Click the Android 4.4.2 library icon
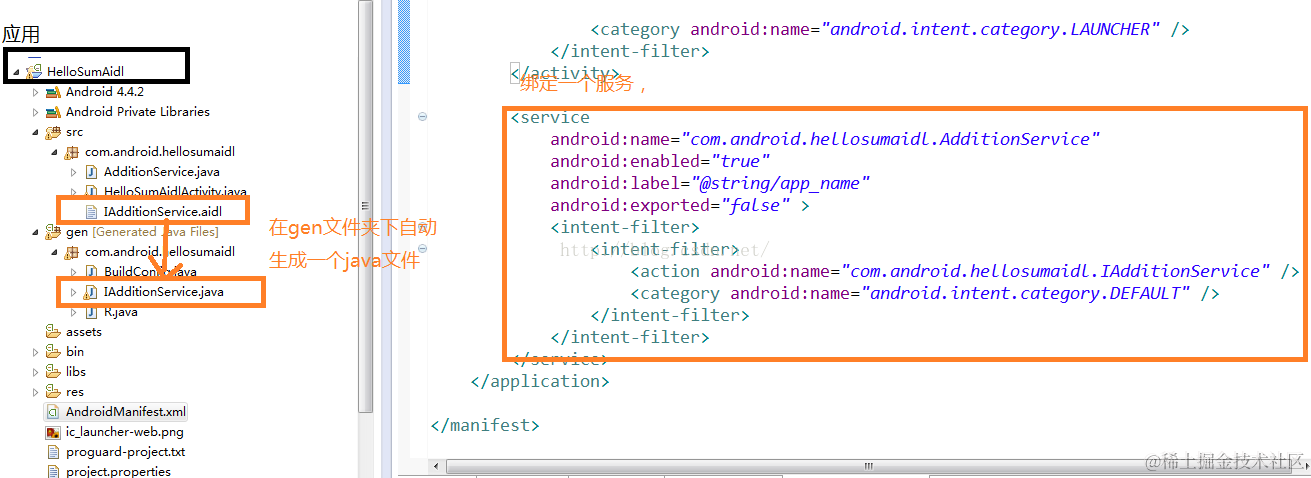The height and width of the screenshot is (478, 1311). (53, 92)
